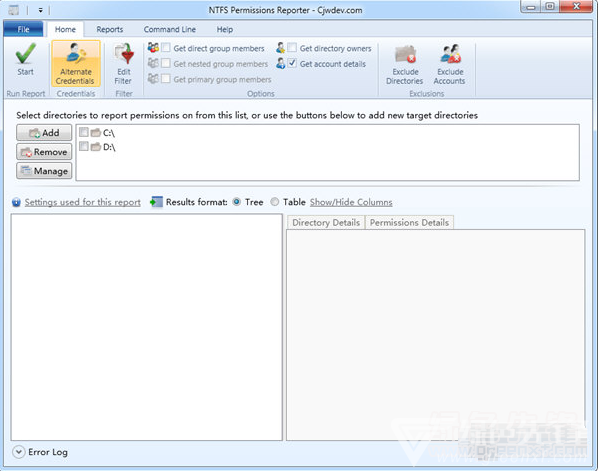Click inside the results tree pane
This screenshot has height=471, width=598.
pos(147,327)
